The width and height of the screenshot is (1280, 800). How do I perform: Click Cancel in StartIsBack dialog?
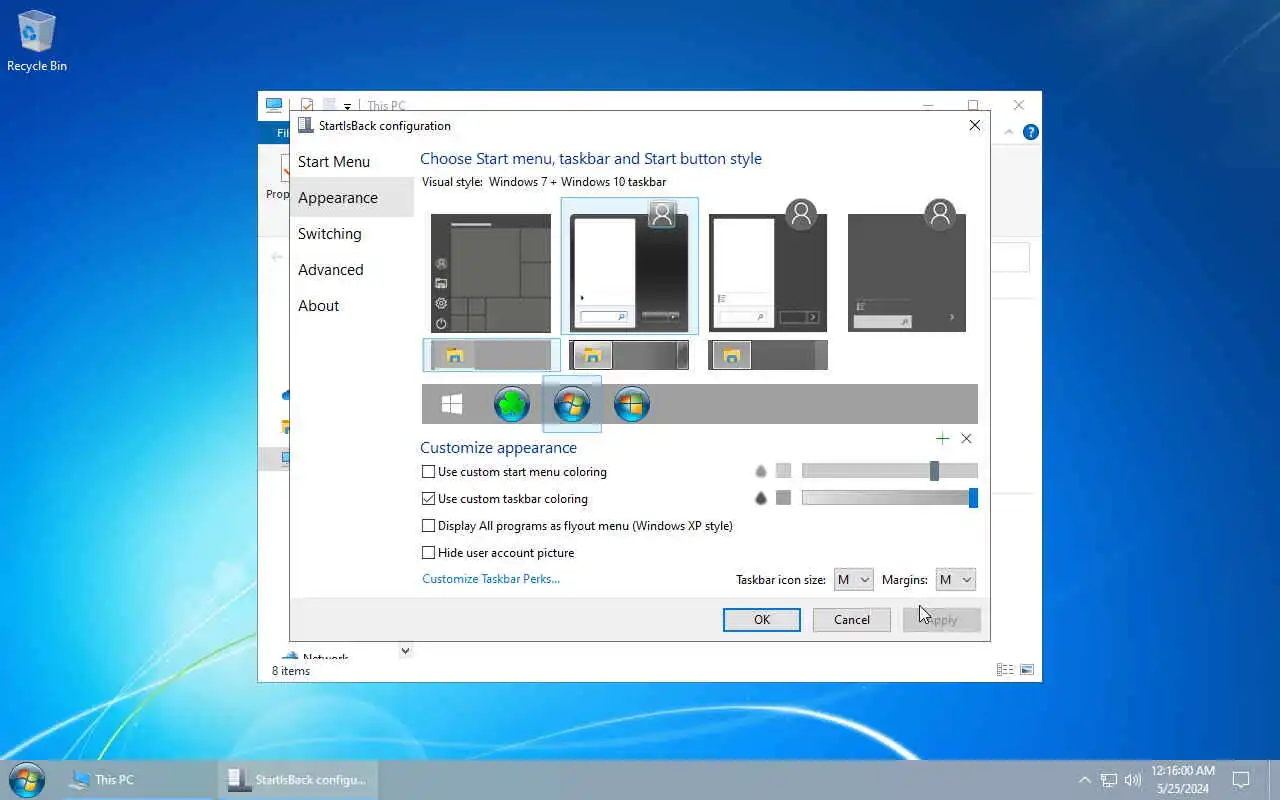(x=852, y=619)
